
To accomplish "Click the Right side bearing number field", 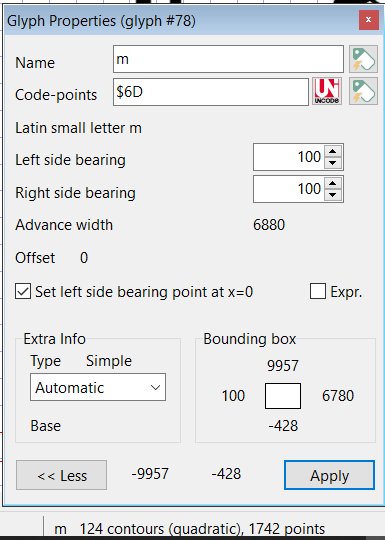I will click(x=289, y=189).
